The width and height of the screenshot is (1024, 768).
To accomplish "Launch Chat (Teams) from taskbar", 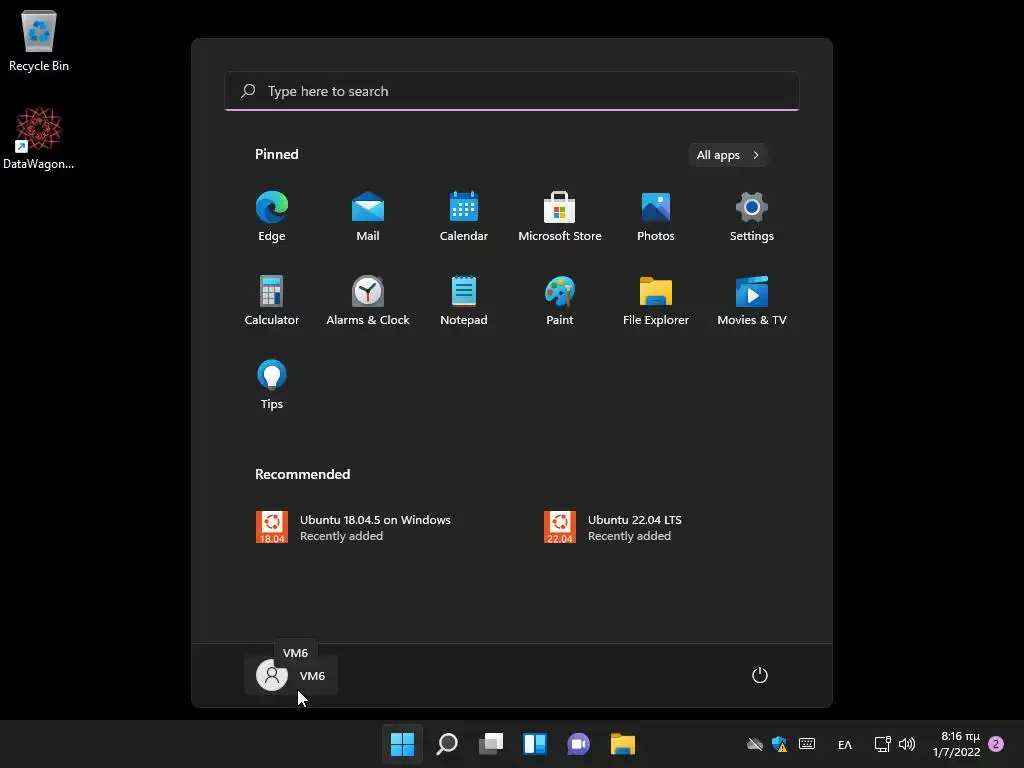I will point(579,744).
